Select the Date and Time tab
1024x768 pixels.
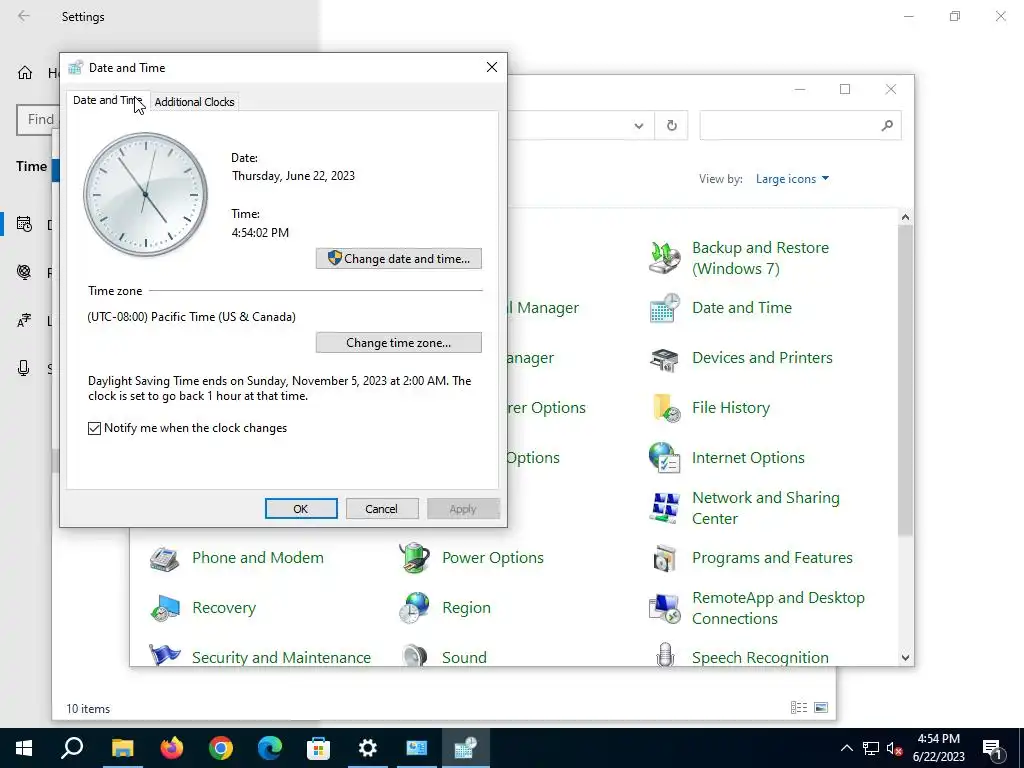[x=108, y=100]
